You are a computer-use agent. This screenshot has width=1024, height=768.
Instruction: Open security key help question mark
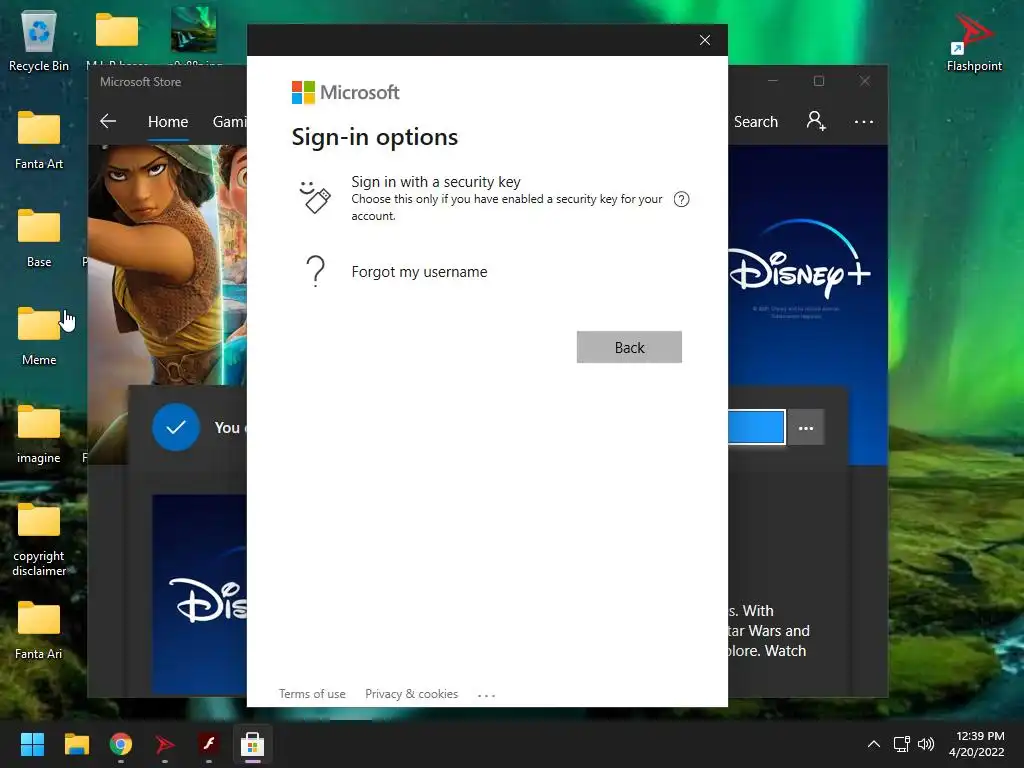pos(681,199)
